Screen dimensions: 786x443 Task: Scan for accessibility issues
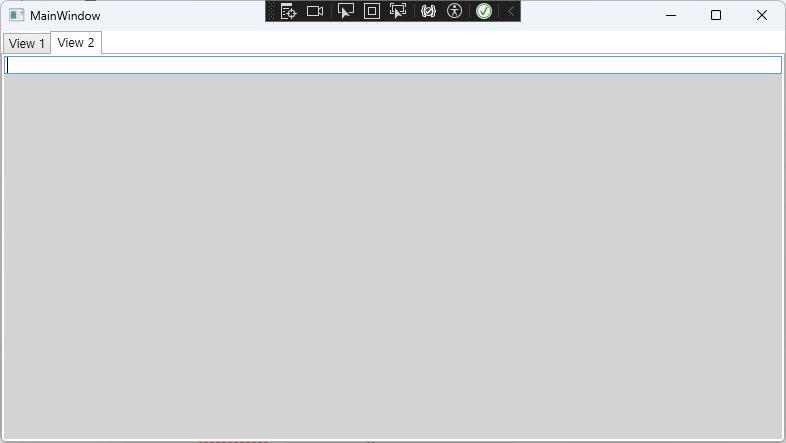455,11
